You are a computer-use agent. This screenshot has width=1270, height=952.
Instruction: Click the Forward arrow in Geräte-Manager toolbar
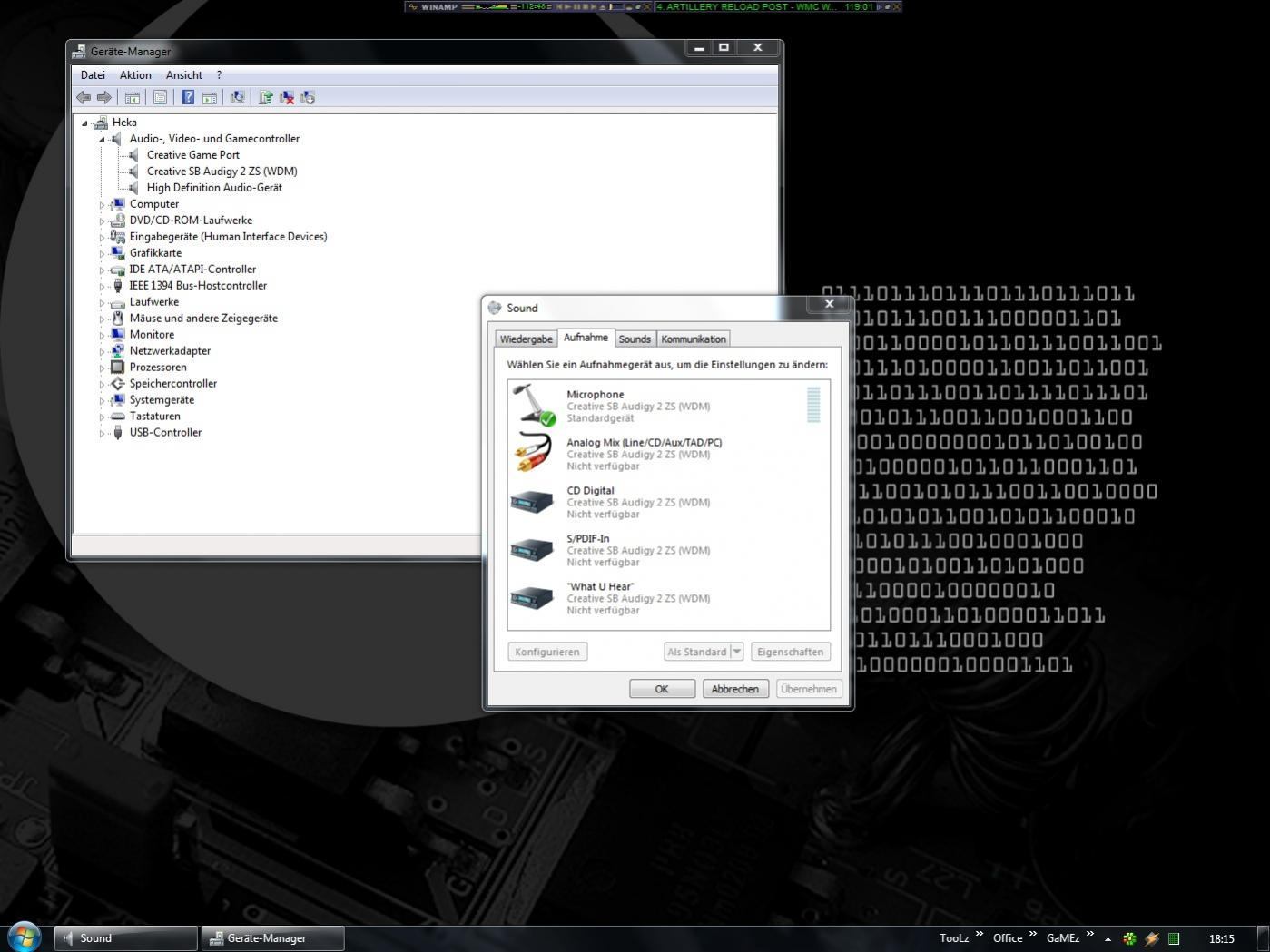(x=104, y=97)
